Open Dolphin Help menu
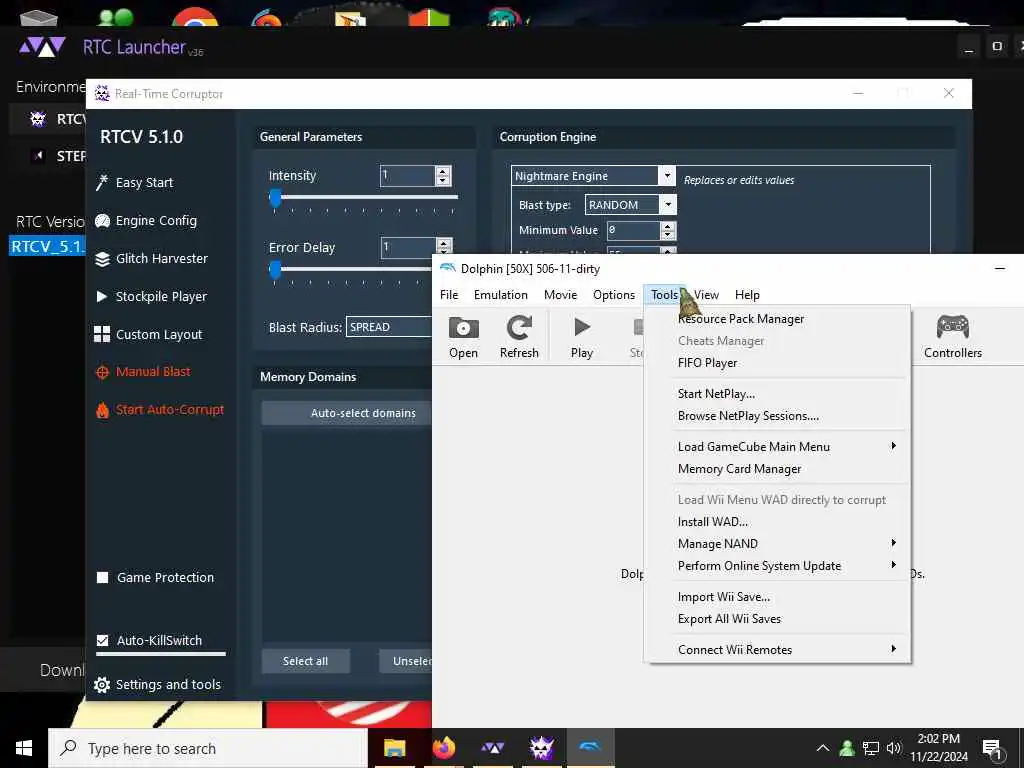This screenshot has width=1024, height=768. click(x=747, y=295)
